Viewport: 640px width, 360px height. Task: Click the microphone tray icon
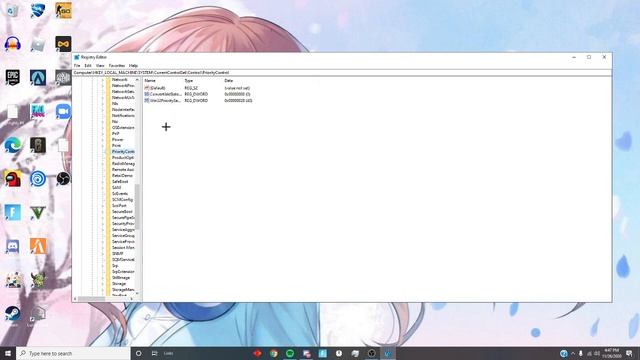tap(580, 353)
